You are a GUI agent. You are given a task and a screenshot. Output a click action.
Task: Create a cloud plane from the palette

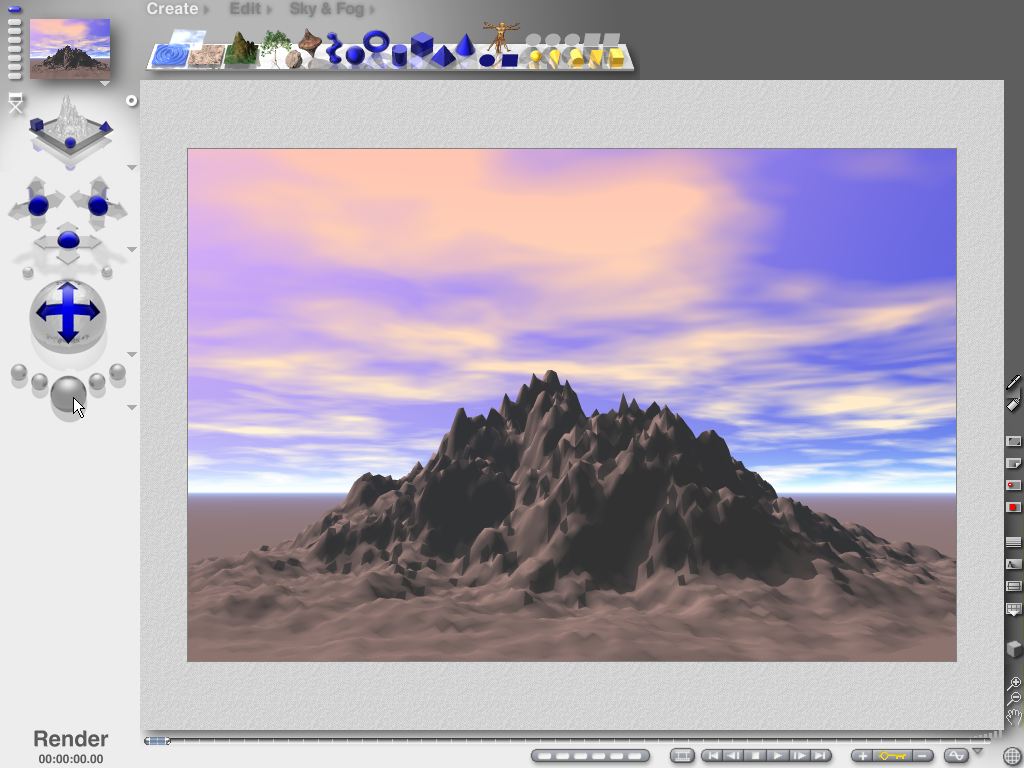coord(191,38)
